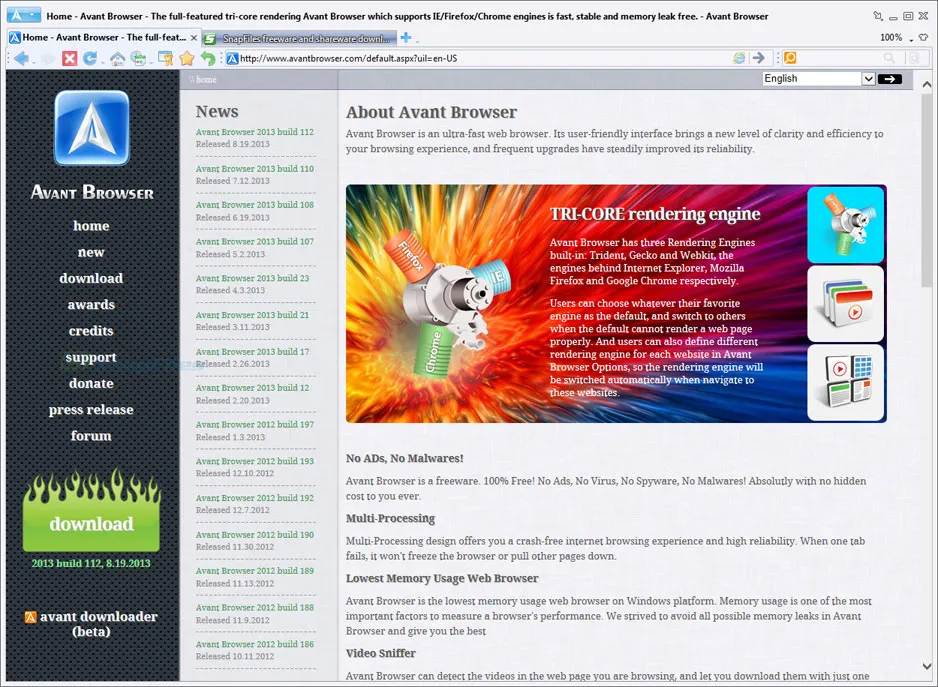
Task: Go back with the blue Back arrow
Action: pos(21,58)
